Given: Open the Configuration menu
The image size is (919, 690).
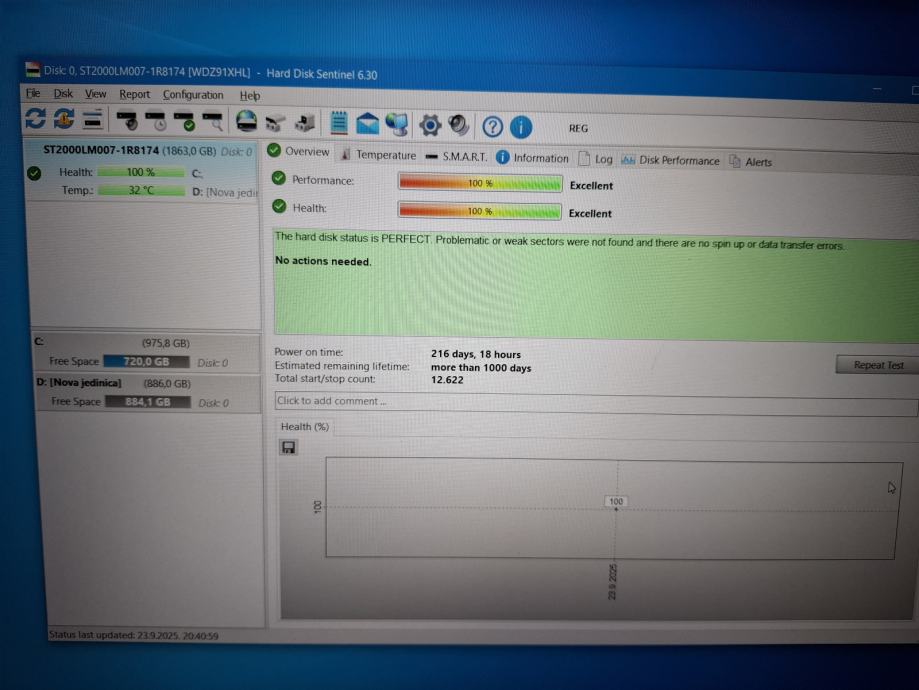Looking at the screenshot, I should point(193,95).
